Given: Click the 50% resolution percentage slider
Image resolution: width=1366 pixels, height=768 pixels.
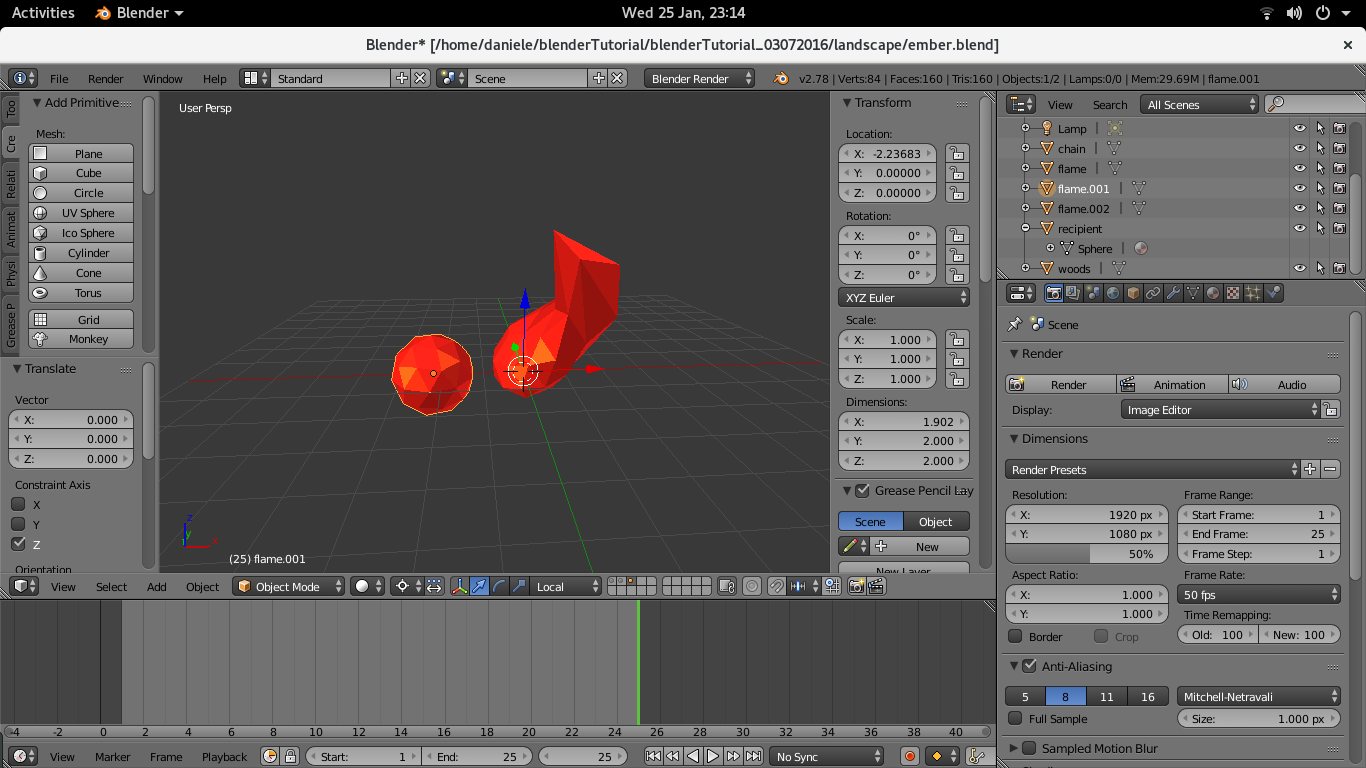Looking at the screenshot, I should [x=1086, y=553].
